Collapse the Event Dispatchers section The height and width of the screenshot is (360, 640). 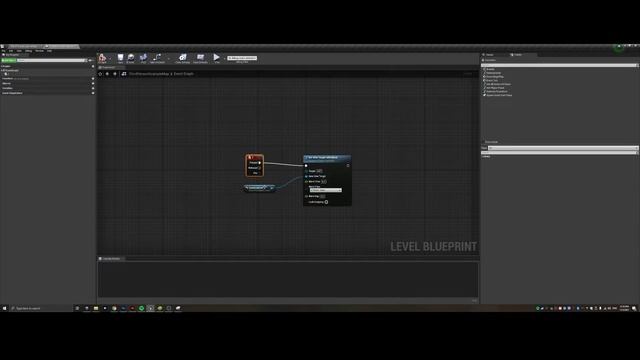tap(12, 93)
